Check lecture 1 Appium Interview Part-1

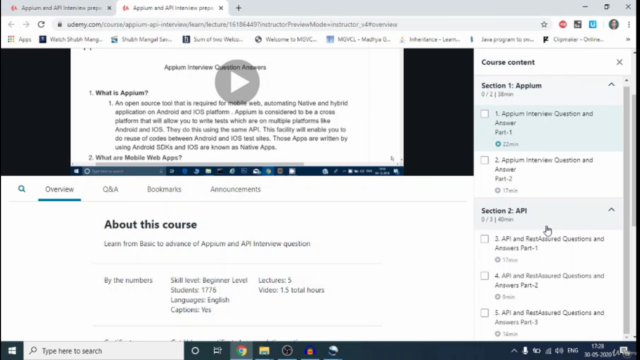pyautogui.click(x=484, y=114)
